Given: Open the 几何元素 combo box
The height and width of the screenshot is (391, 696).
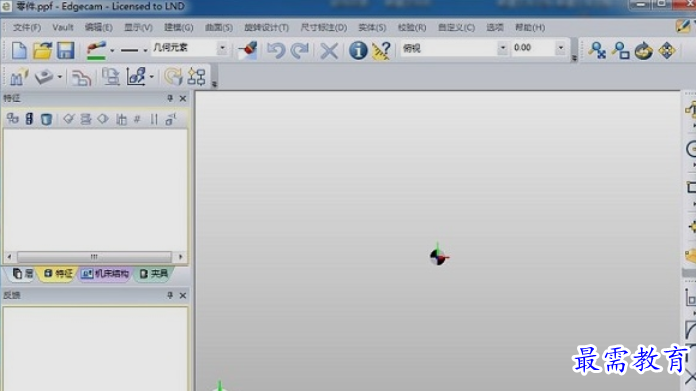Looking at the screenshot, I should (x=189, y=47).
